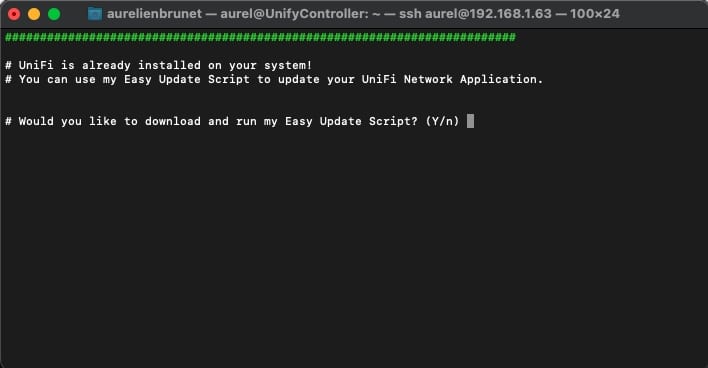Screen dimensions: 708x368
Task: Minimize the terminal using yellow button
Action: [x=34, y=14]
